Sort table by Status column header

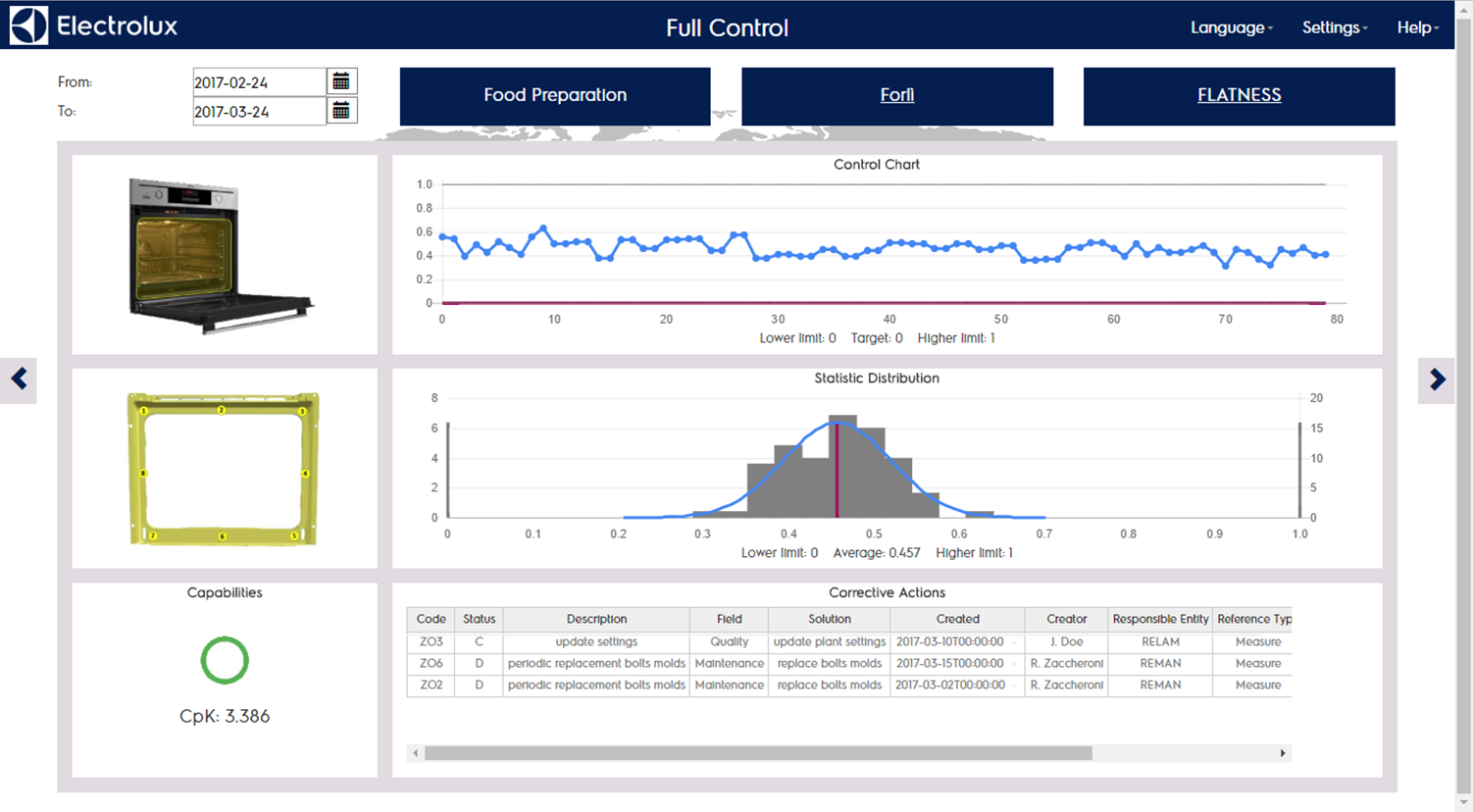pos(479,619)
